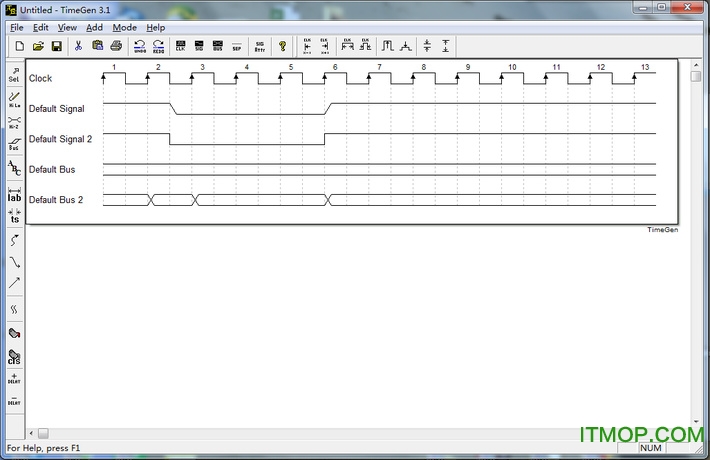This screenshot has width=710, height=460.
Task: Select the Sel pointer tool
Action: click(14, 75)
